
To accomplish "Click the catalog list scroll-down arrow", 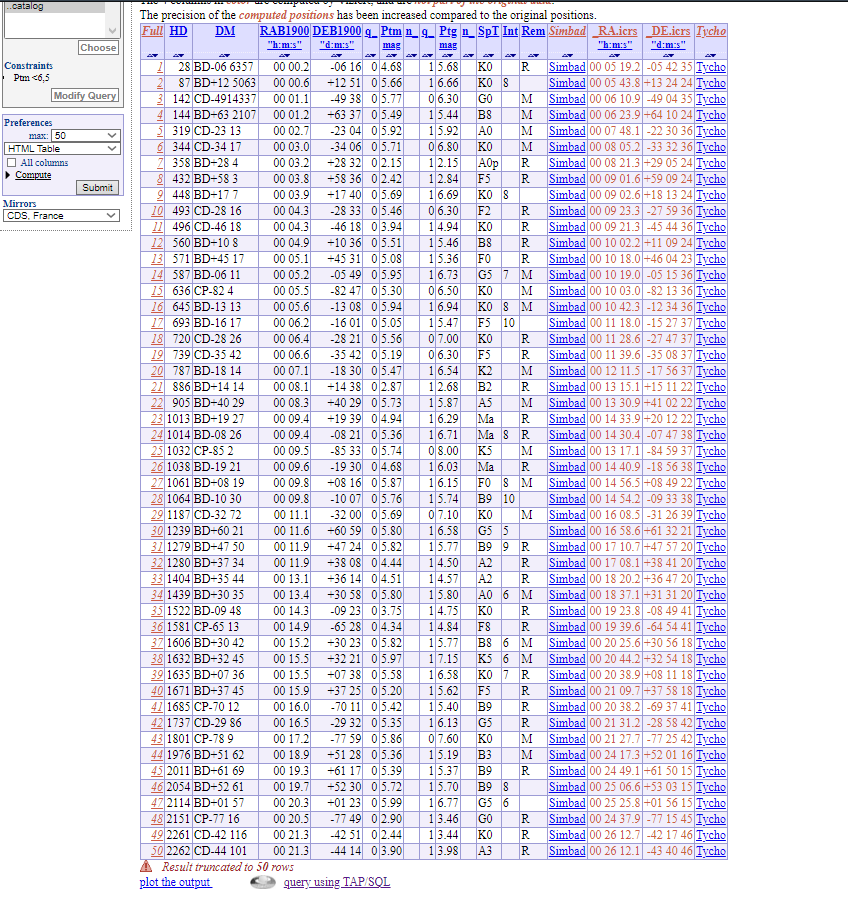I will coord(112,31).
